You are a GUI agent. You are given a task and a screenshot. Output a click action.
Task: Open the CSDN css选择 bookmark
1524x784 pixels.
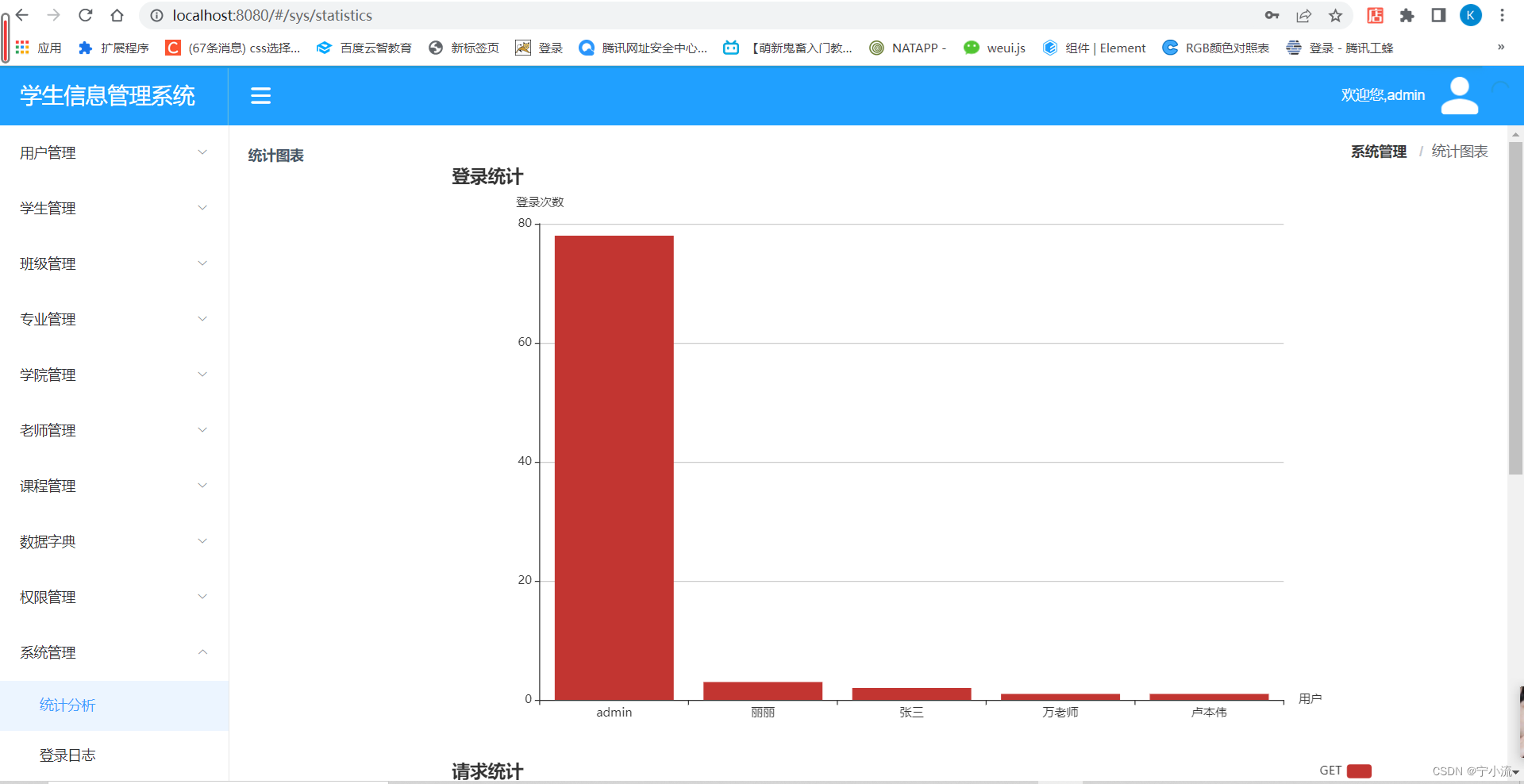(233, 48)
